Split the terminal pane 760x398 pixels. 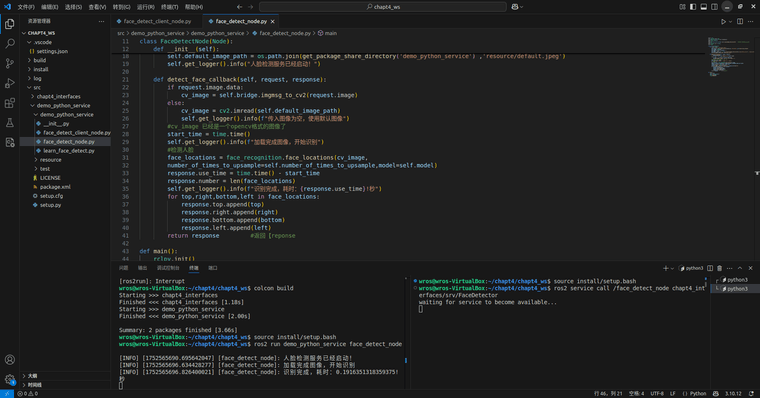coord(710,268)
